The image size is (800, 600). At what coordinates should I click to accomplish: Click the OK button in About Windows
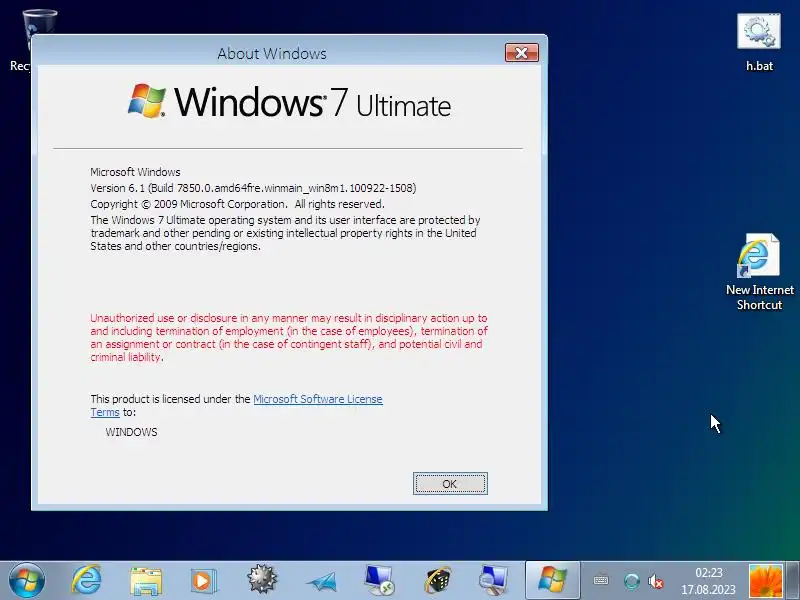point(450,484)
